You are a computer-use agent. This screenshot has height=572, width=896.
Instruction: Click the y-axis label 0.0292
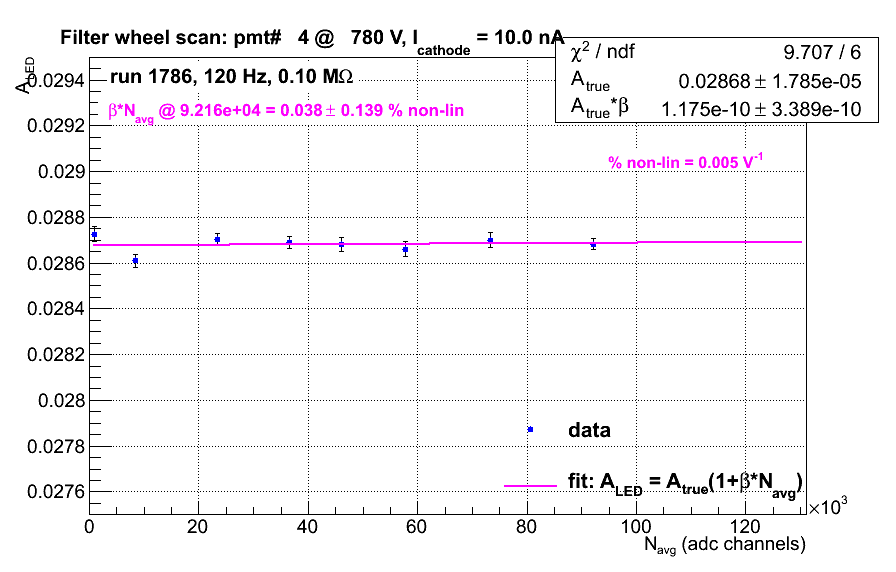[56, 125]
